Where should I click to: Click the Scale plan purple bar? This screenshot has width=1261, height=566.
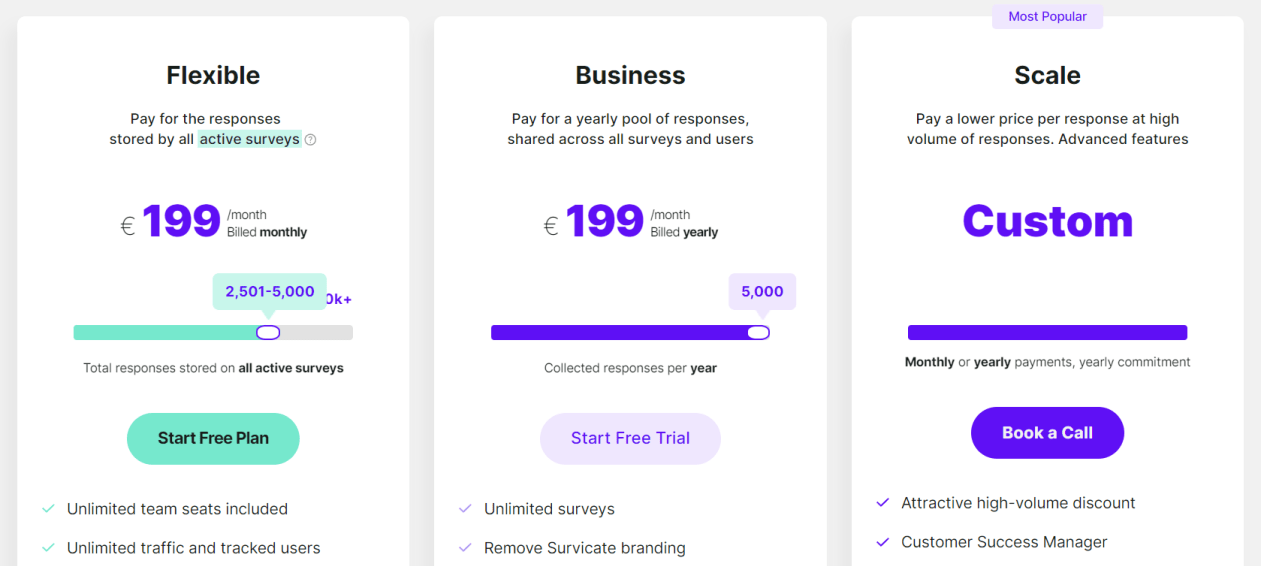(1047, 333)
